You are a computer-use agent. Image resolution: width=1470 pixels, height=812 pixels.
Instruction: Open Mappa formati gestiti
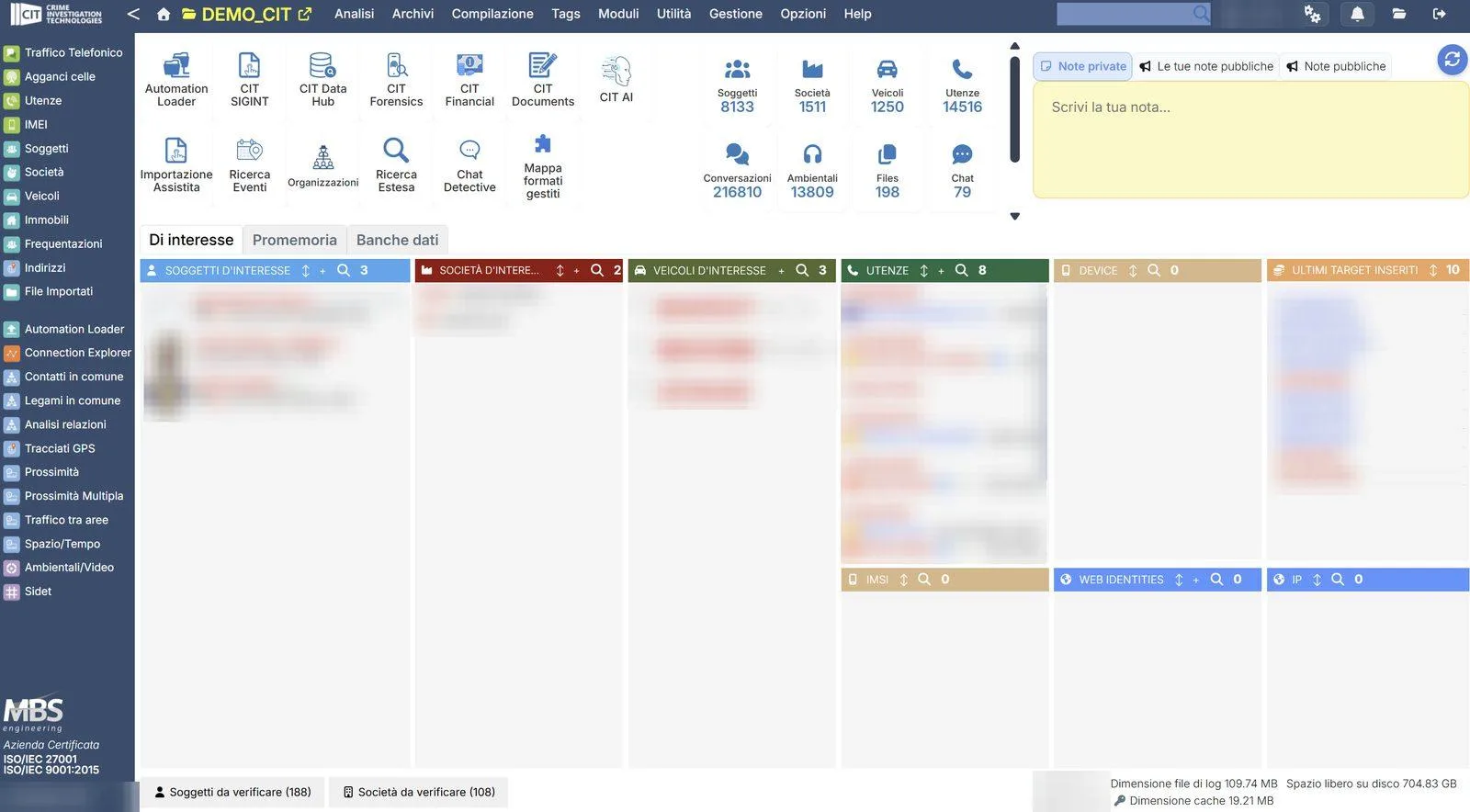point(543,167)
